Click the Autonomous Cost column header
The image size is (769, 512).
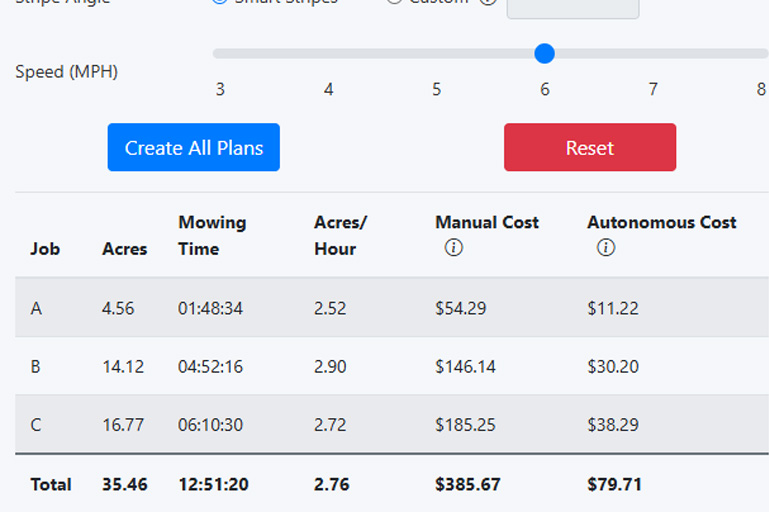[x=662, y=223]
